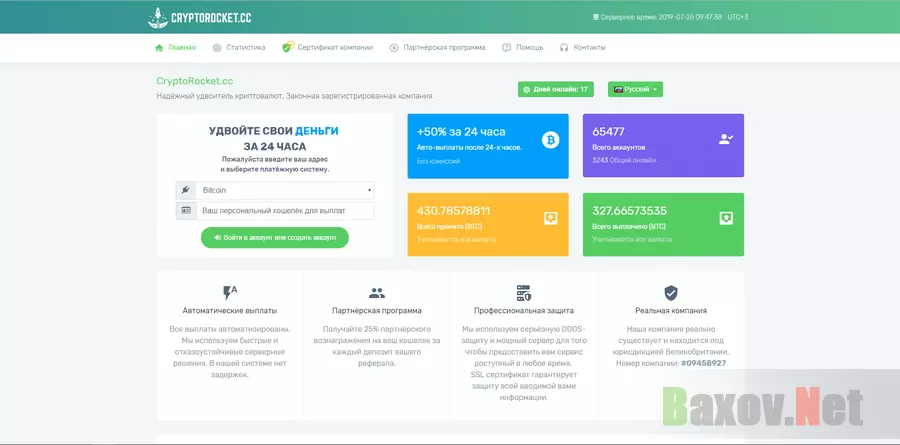
Task: Click the Russian flag icon in language button
Action: [618, 90]
